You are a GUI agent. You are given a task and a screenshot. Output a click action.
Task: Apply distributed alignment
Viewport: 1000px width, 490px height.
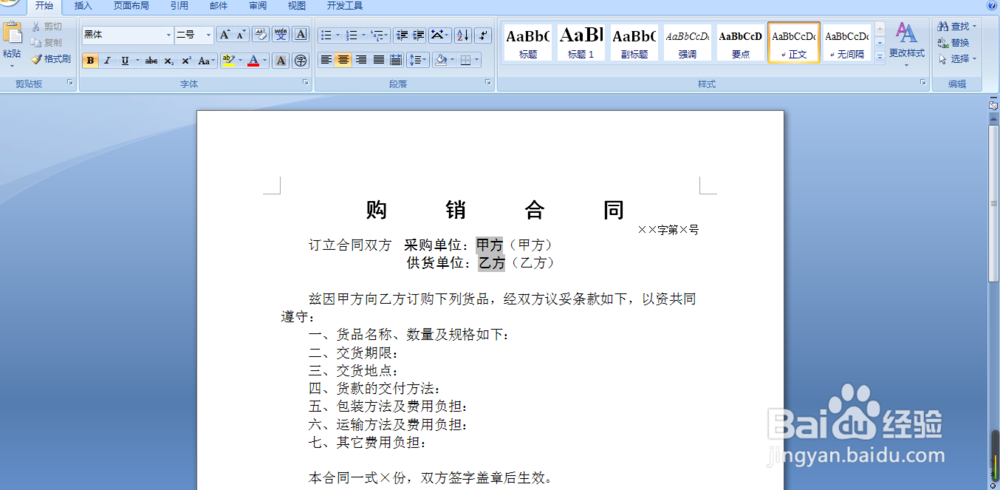[x=396, y=60]
